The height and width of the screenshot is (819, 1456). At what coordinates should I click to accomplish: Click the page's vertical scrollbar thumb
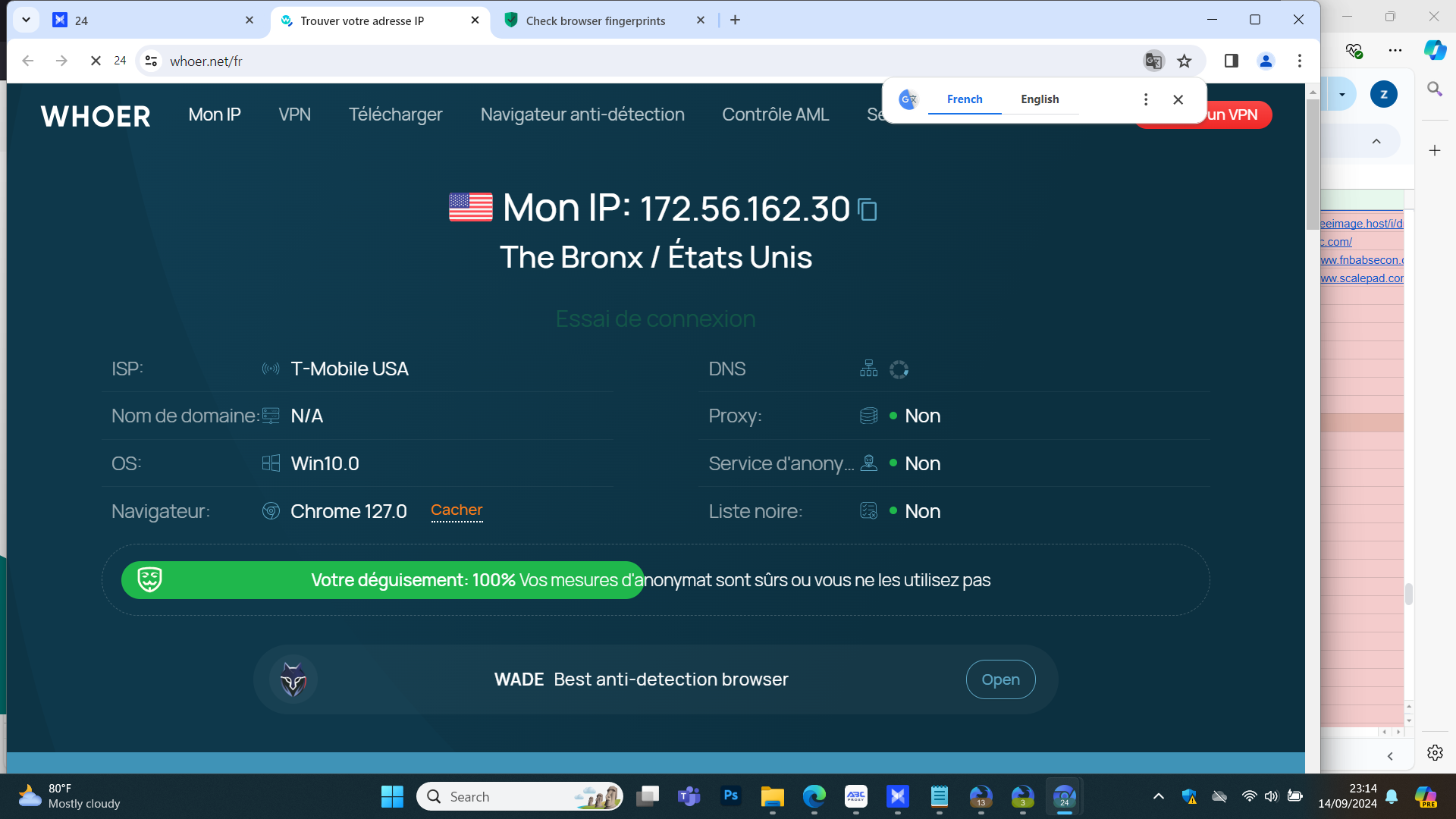1312,163
